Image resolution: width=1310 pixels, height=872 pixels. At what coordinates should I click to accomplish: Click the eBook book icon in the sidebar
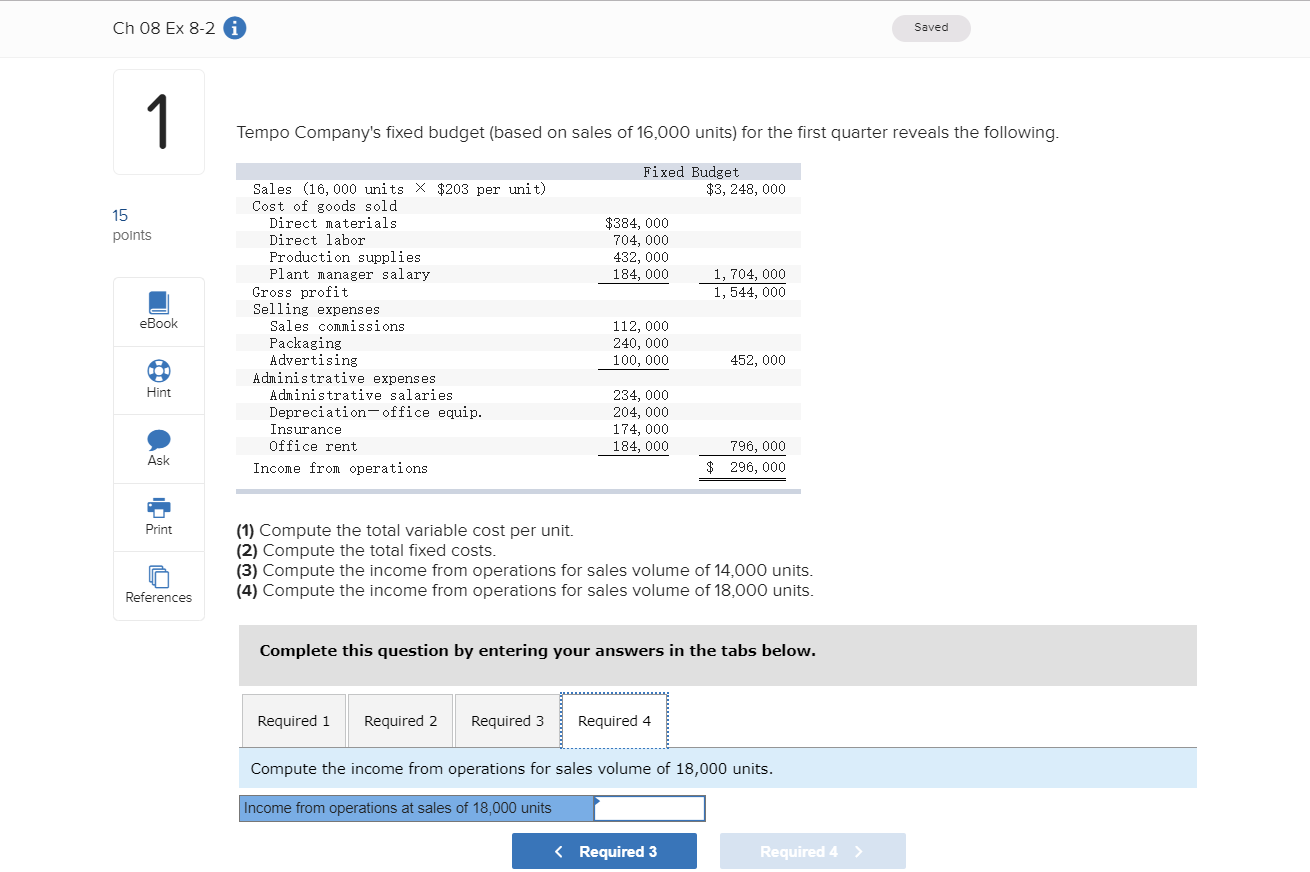158,304
